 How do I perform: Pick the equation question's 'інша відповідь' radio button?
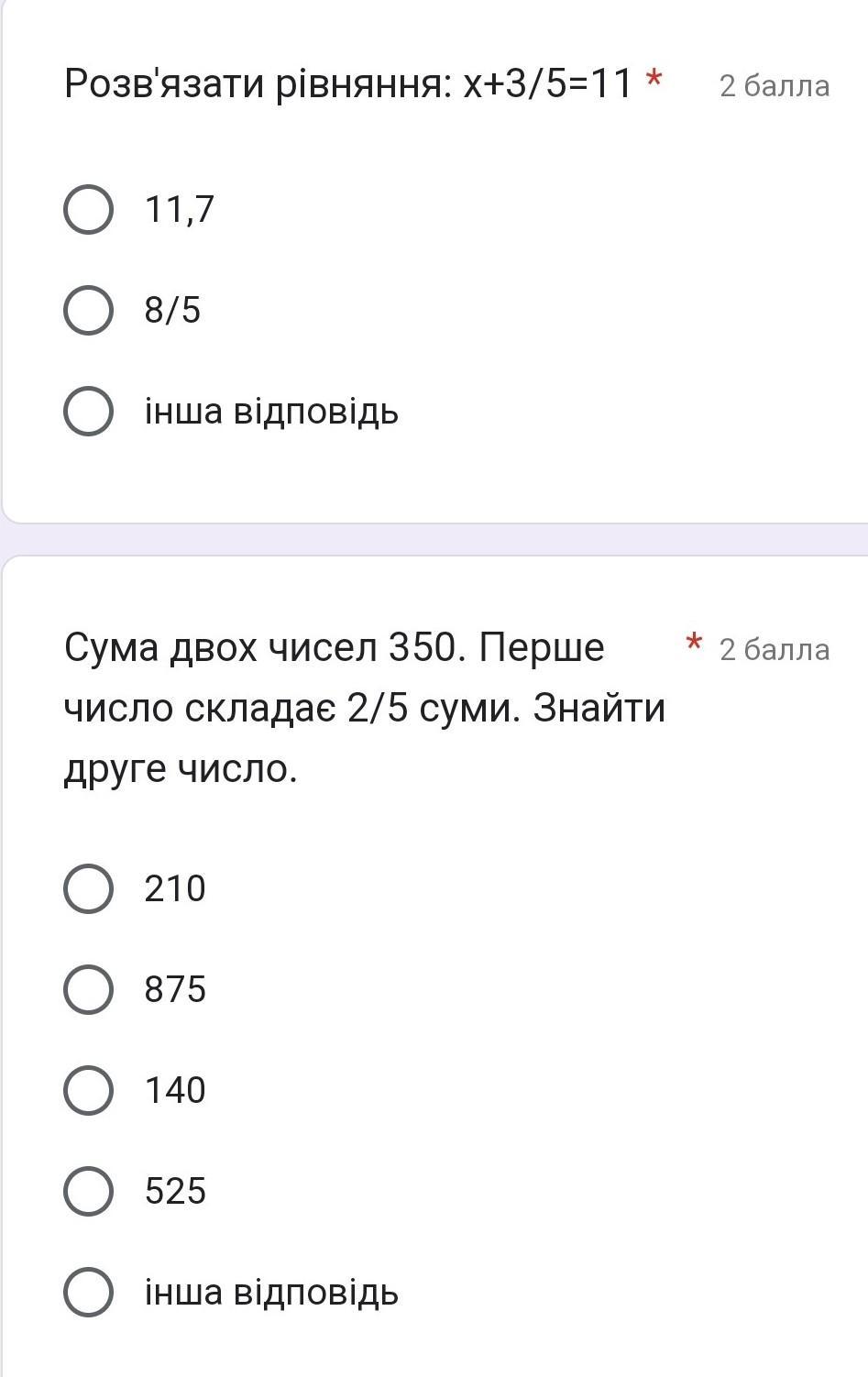pos(89,412)
